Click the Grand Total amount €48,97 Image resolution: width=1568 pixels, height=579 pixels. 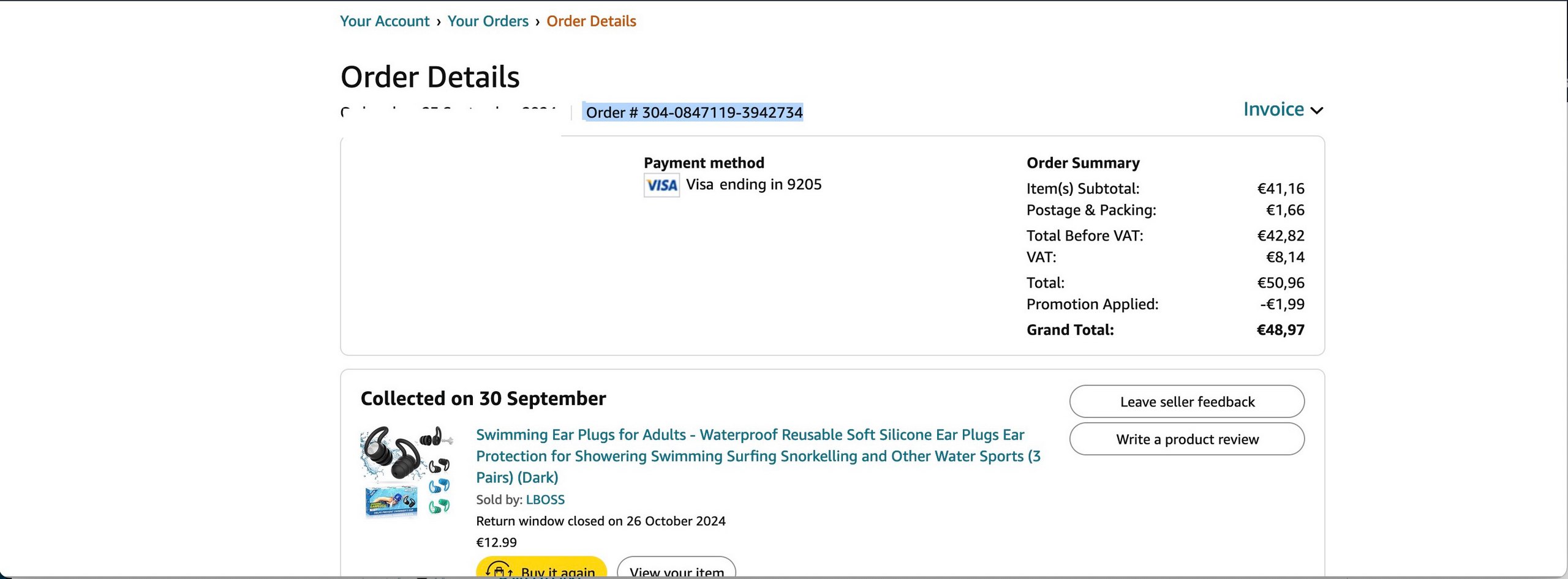[x=1280, y=330]
